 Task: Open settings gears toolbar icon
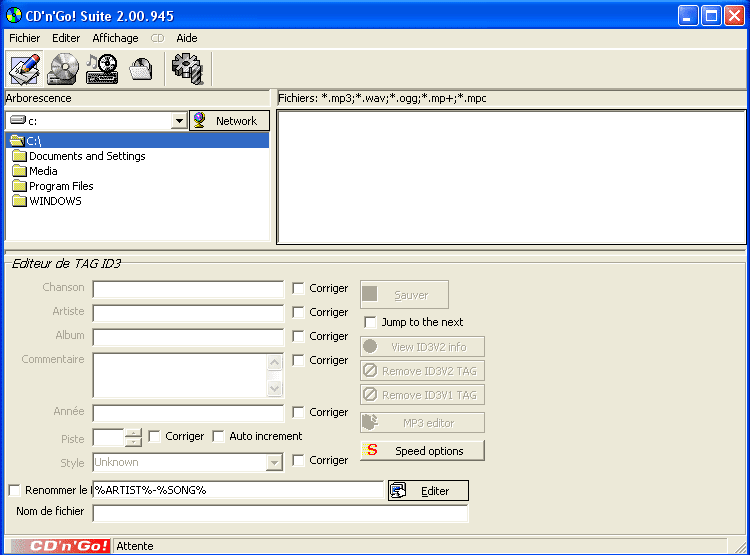point(188,69)
